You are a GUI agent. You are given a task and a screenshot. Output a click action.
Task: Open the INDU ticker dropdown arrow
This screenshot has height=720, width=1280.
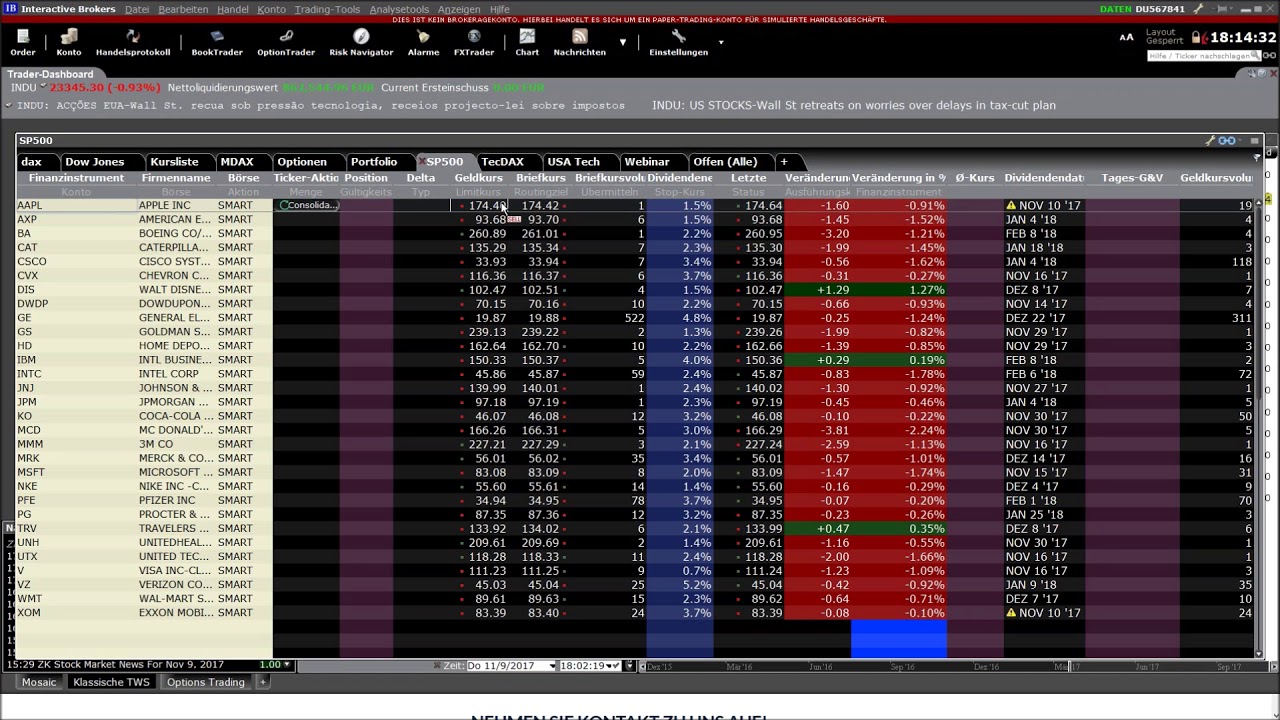[x=43, y=87]
